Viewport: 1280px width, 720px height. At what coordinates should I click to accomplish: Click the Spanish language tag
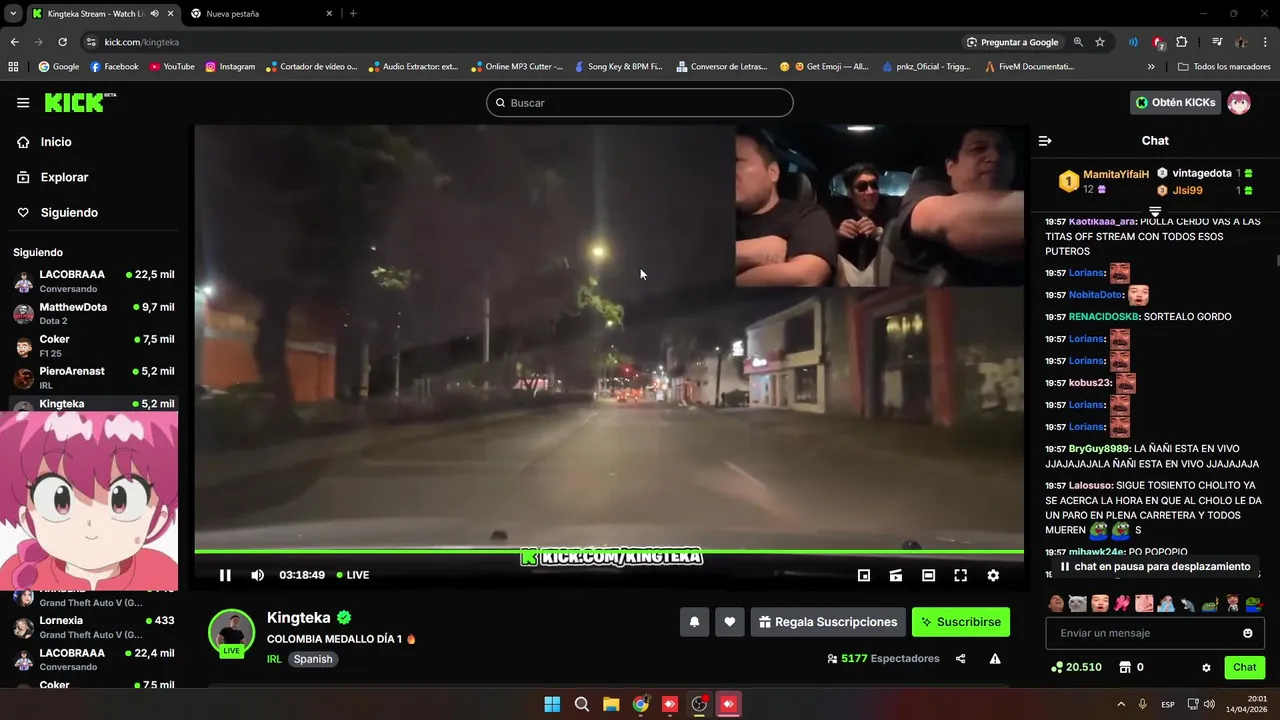point(313,659)
